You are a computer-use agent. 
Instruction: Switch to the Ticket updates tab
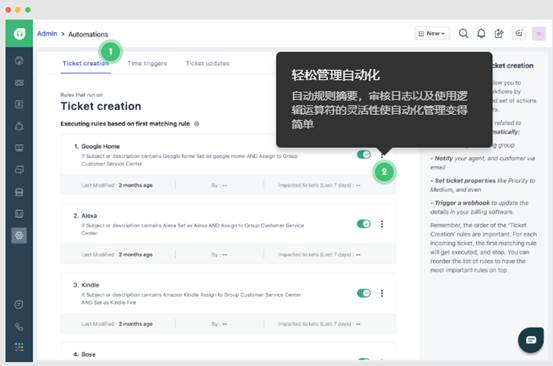(207, 63)
